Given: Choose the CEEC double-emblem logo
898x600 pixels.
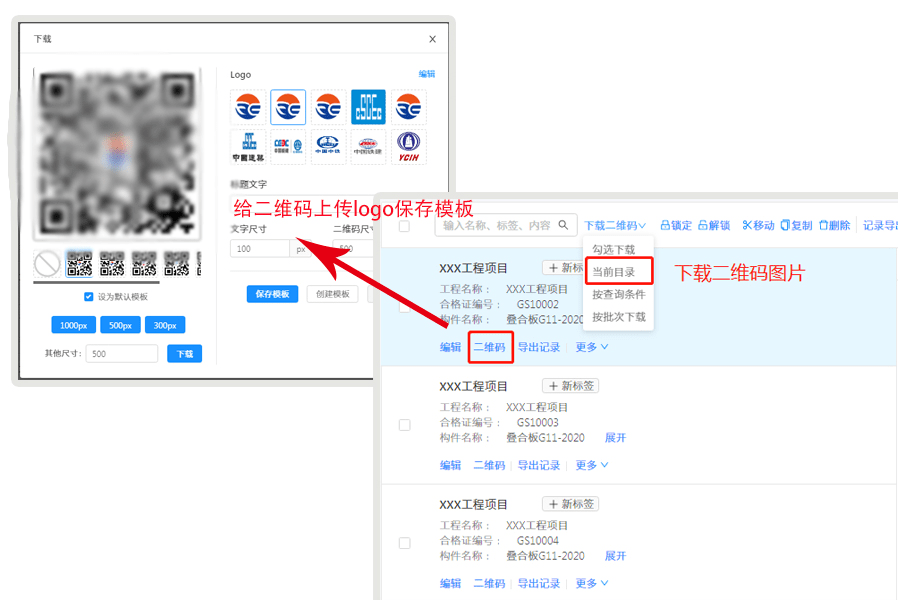Looking at the screenshot, I should click(x=288, y=147).
